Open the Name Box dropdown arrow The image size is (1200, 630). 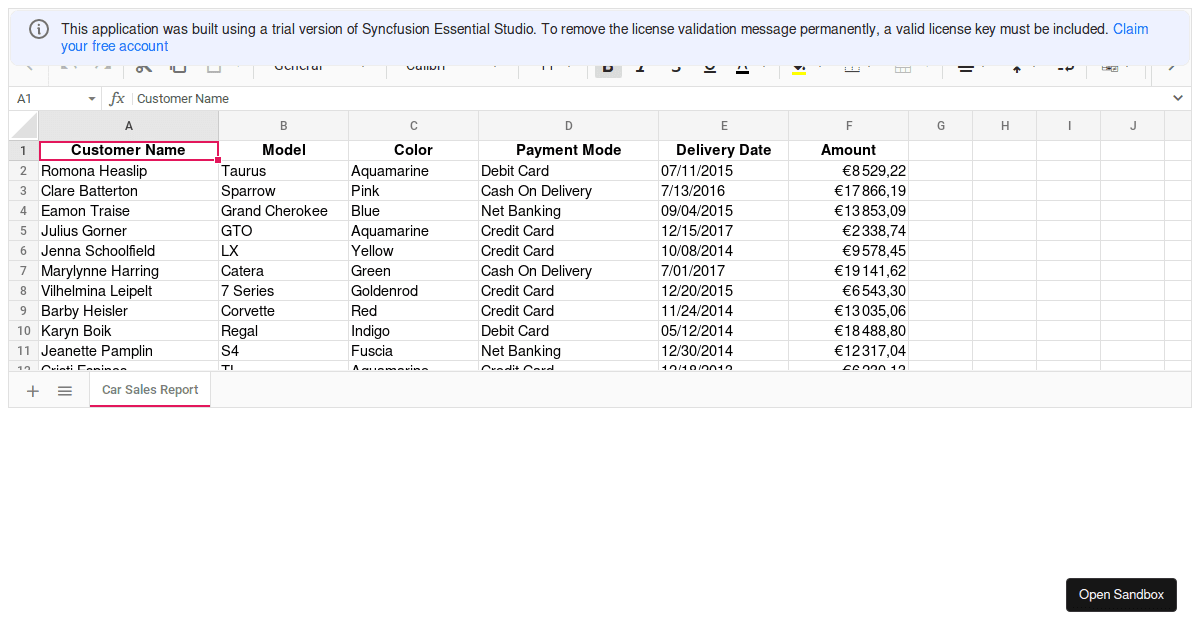click(x=92, y=99)
